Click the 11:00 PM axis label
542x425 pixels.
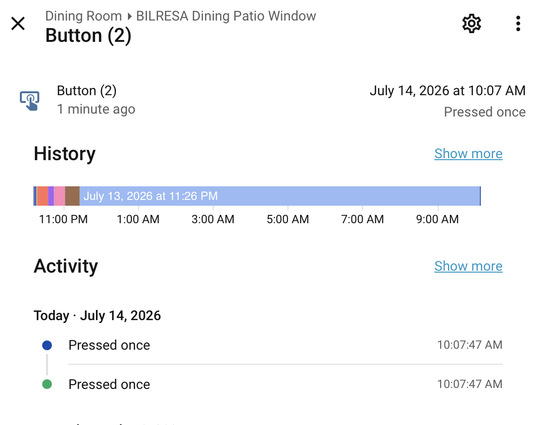[63, 219]
